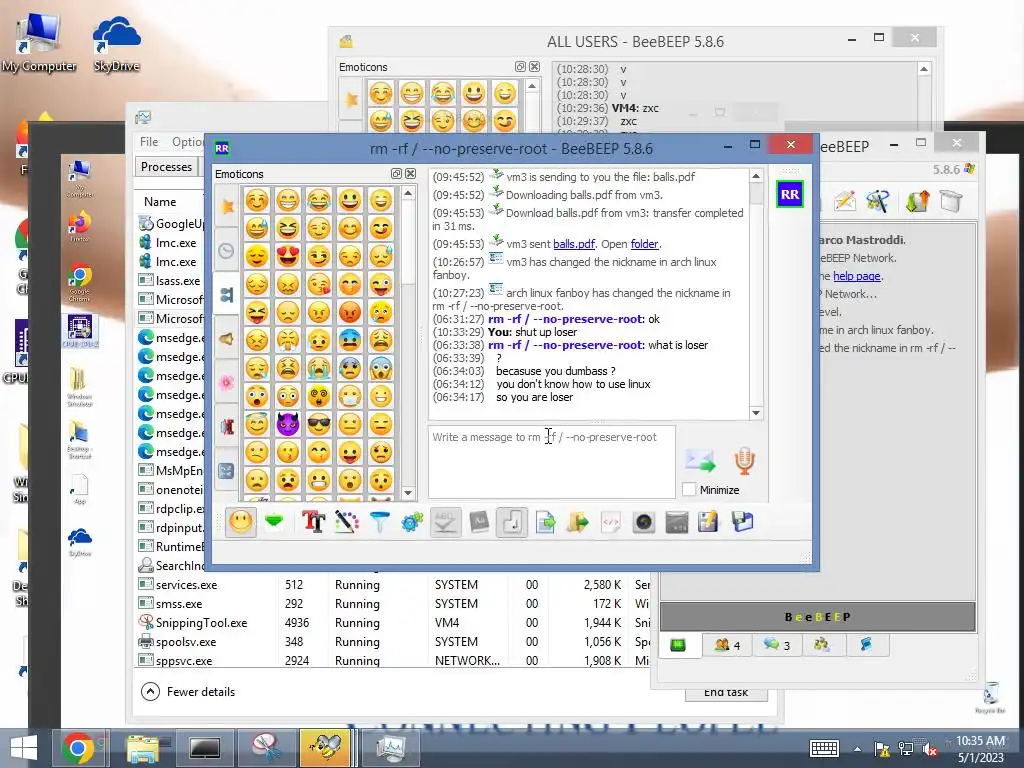1024x768 pixels.
Task: Open the font color pen icon
Action: point(347,522)
